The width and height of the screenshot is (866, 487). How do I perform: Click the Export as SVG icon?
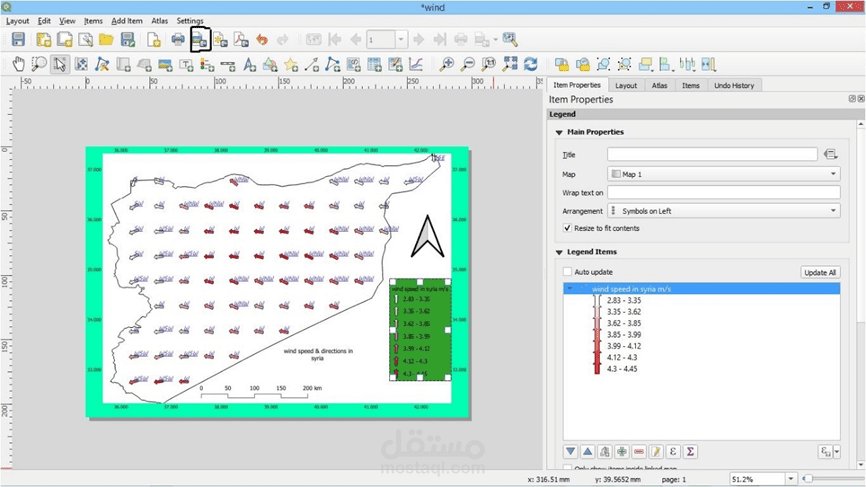[x=220, y=39]
